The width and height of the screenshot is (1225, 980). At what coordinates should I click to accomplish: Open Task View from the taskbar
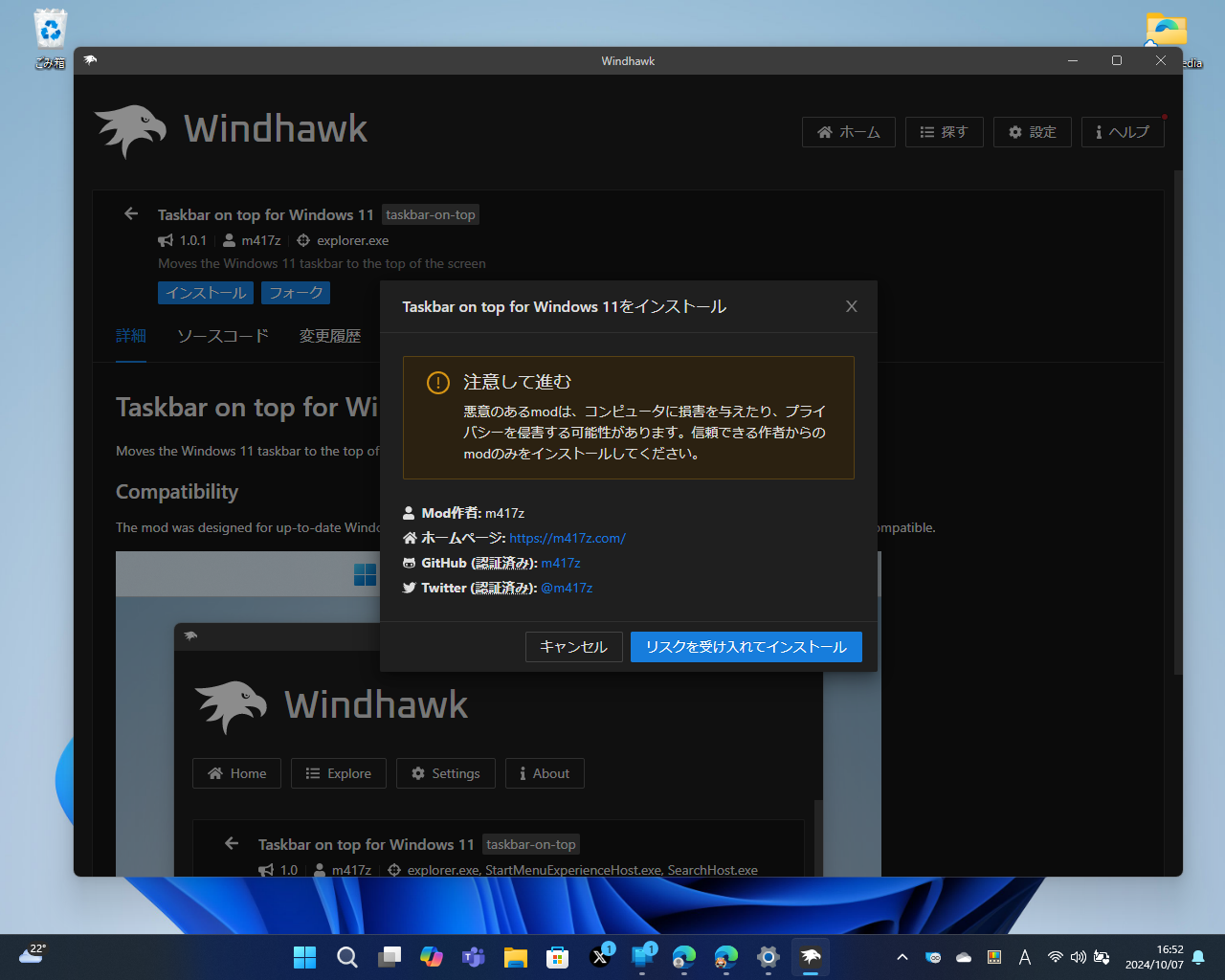pos(389,957)
